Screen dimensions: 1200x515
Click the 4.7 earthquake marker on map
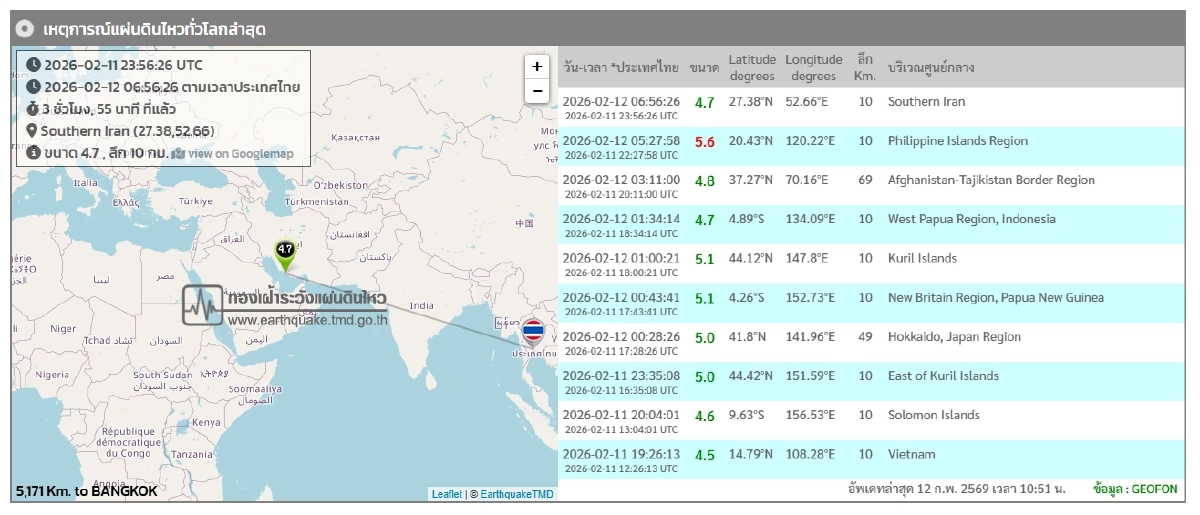click(285, 252)
